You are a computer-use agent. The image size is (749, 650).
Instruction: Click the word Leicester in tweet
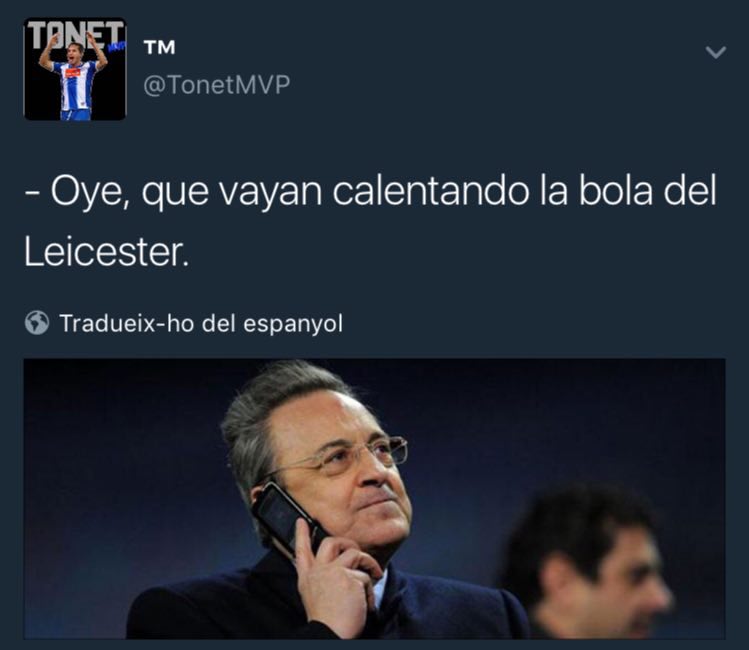click(106, 252)
